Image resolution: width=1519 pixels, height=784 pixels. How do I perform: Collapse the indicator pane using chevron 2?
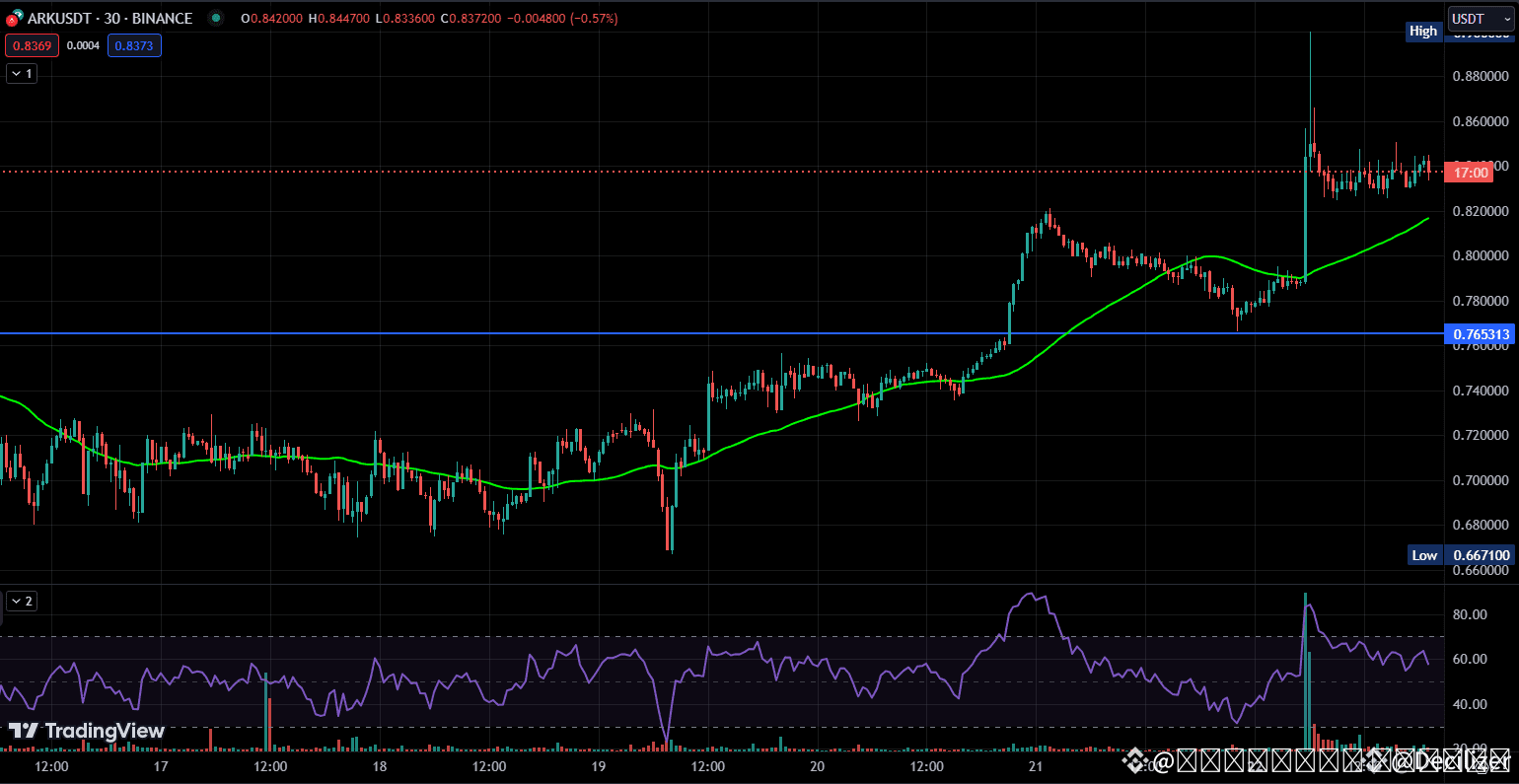[x=21, y=601]
